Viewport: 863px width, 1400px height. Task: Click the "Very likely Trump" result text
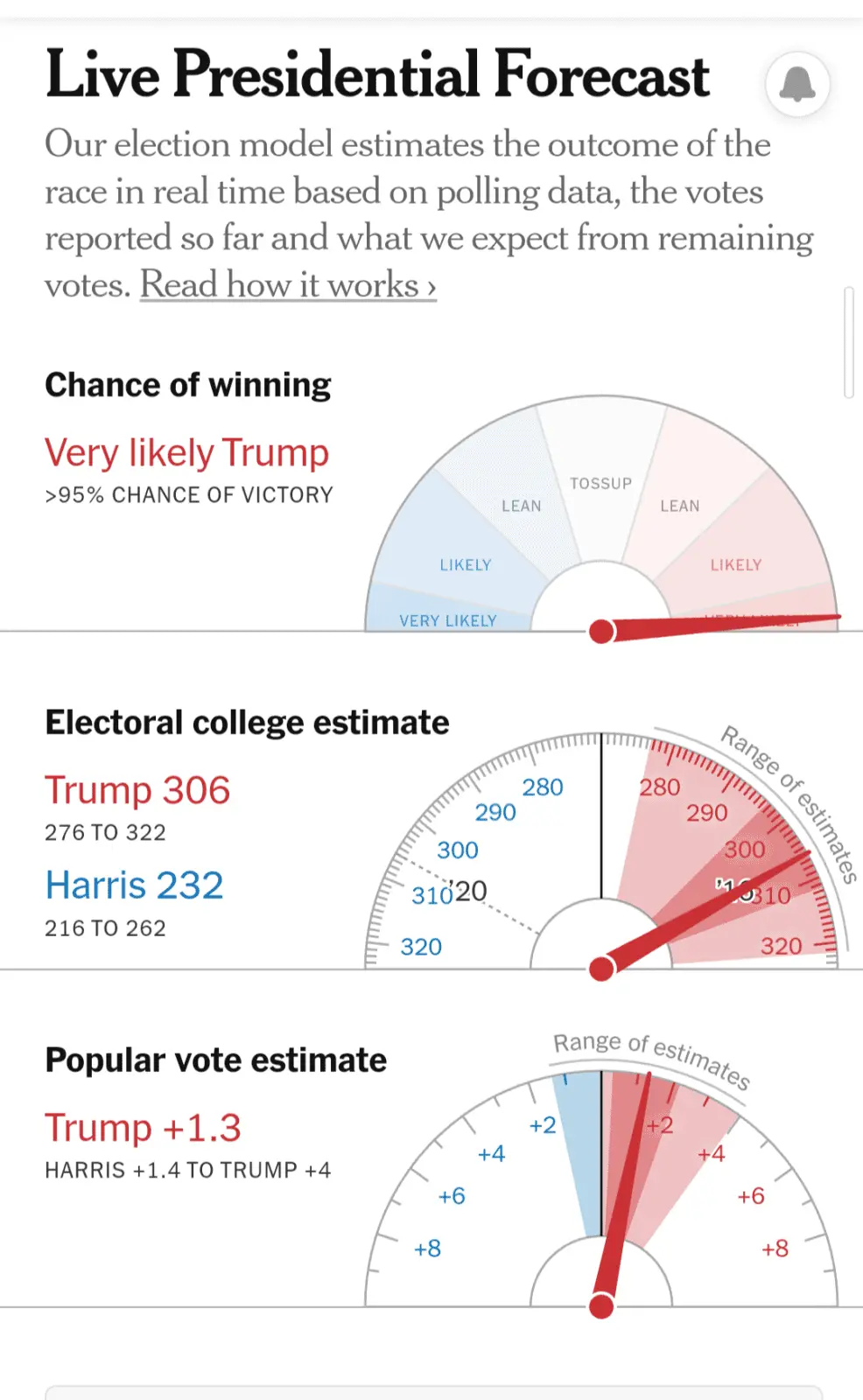[186, 453]
